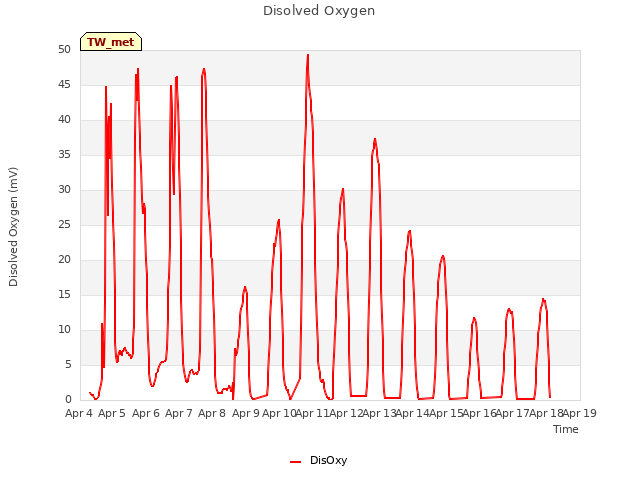Click the Apr 13 peak near 37 mV
Image resolution: width=640 pixels, height=480 pixels.
375,140
